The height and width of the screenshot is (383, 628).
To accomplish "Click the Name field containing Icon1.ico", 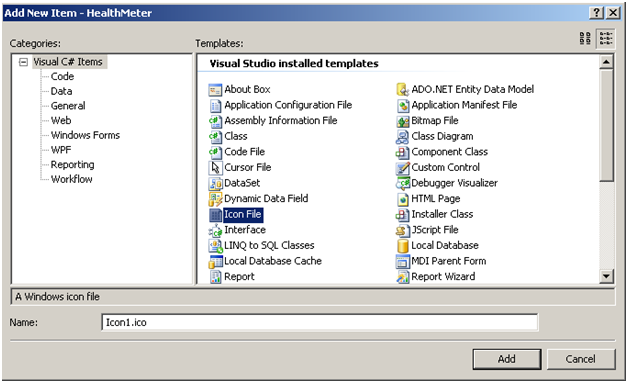I will [320, 323].
